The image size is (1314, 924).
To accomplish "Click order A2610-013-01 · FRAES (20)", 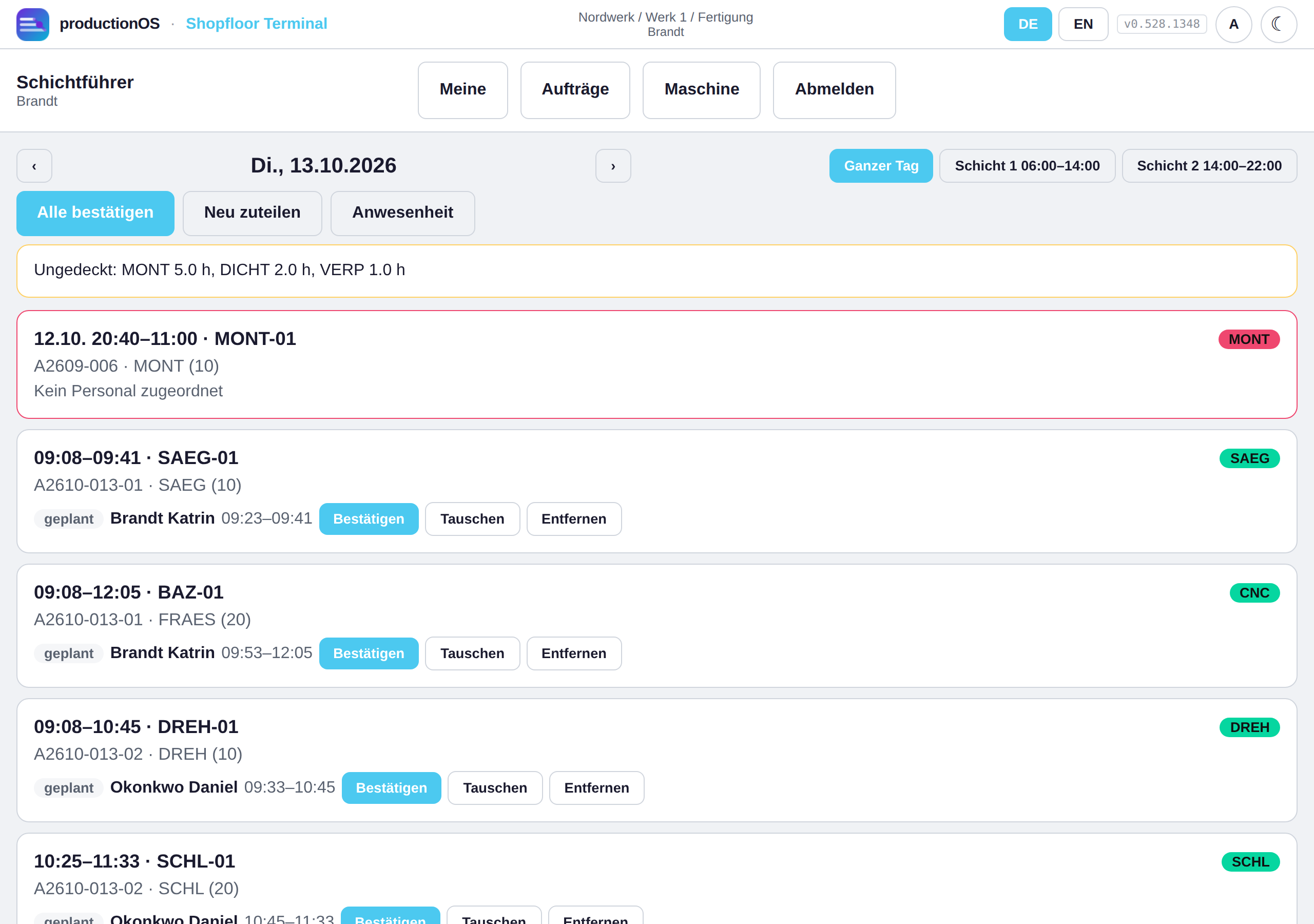I will pos(143,620).
